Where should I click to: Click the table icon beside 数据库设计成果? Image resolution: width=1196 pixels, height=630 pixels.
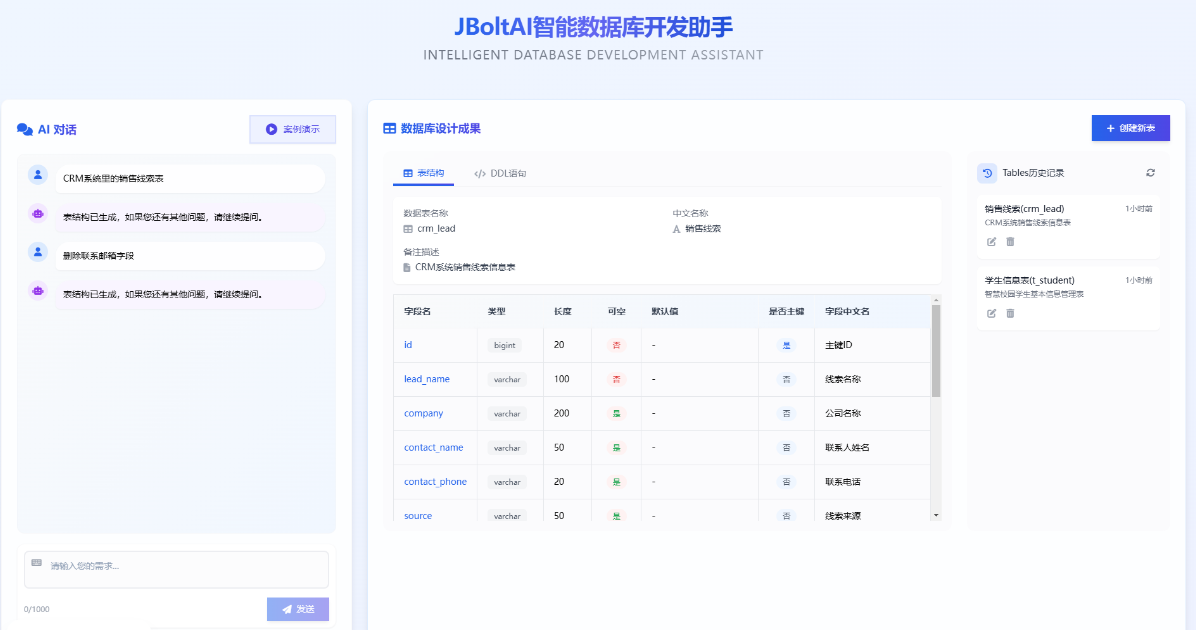389,129
